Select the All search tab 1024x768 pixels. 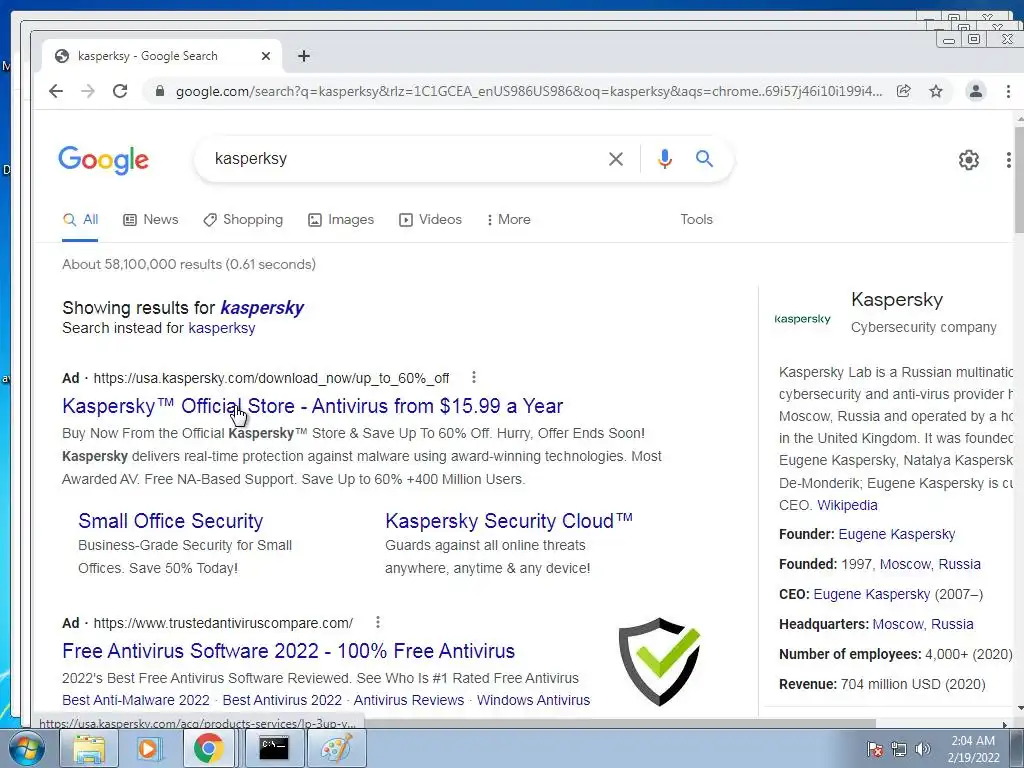pyautogui.click(x=80, y=219)
